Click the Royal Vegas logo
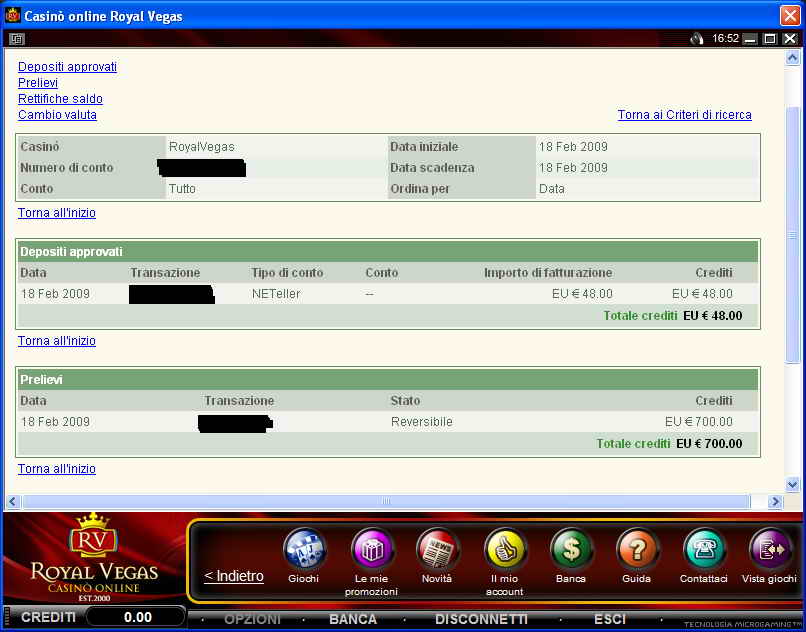806x632 pixels. point(95,558)
